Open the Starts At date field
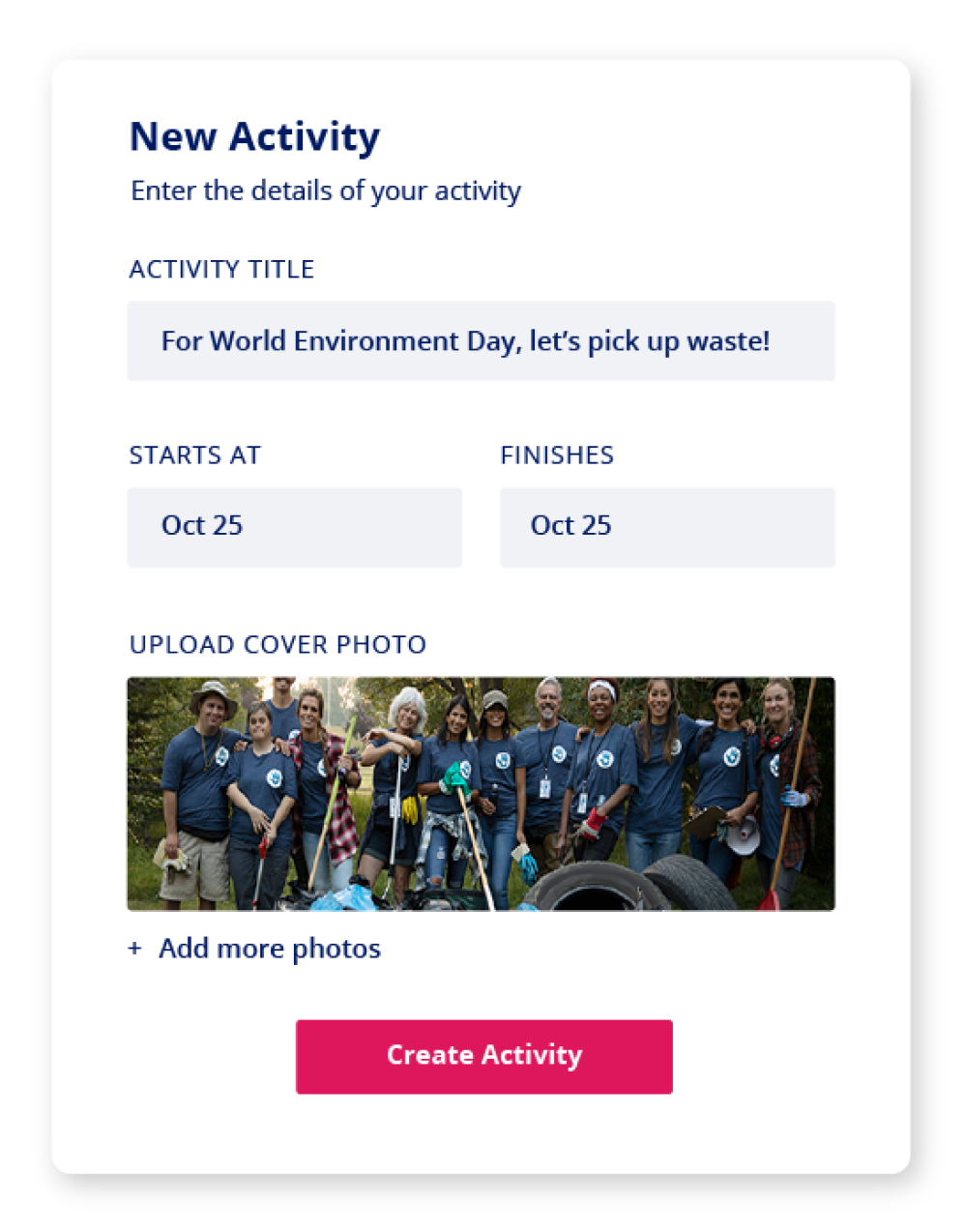The image size is (965, 1232). (294, 527)
